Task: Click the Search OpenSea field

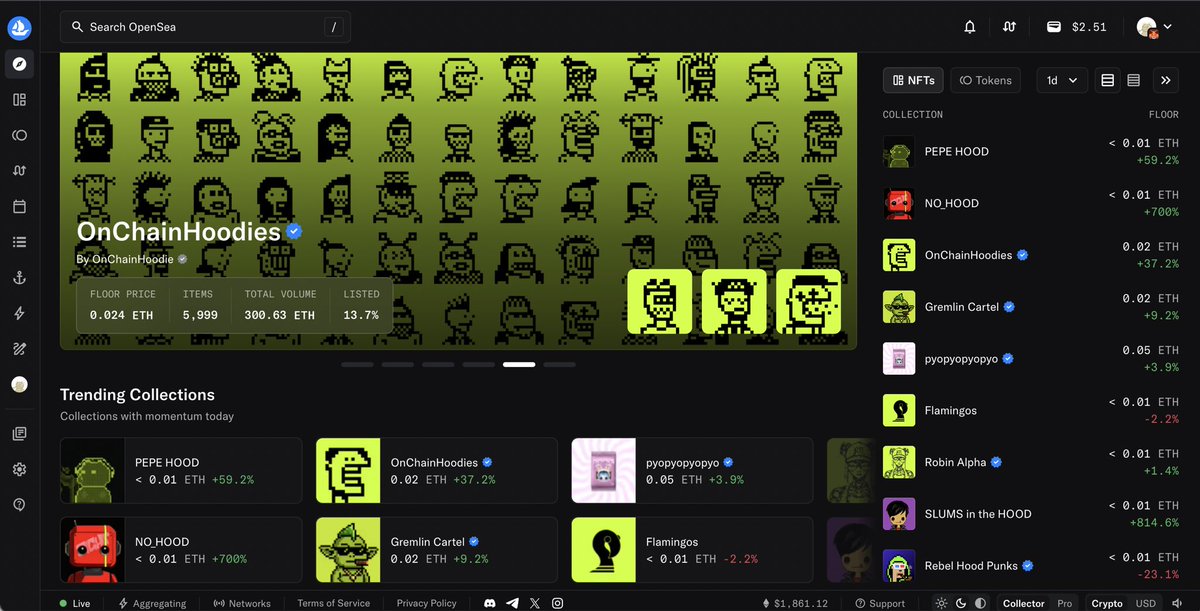Action: point(205,27)
